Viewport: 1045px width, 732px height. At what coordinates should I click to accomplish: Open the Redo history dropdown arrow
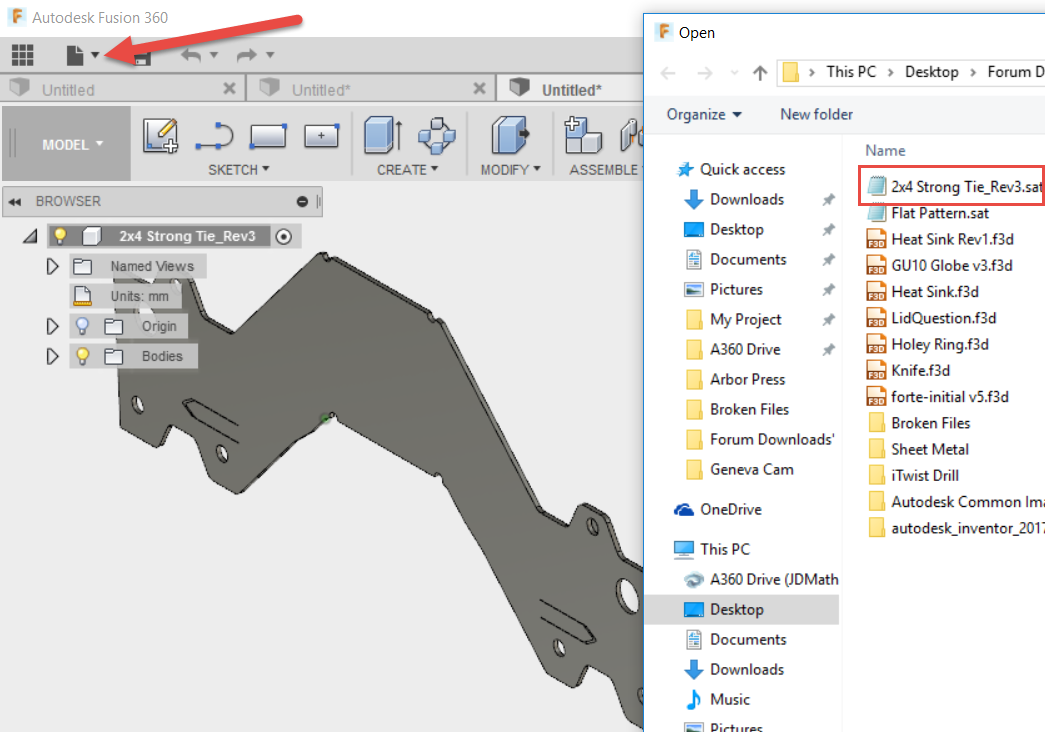(x=270, y=55)
